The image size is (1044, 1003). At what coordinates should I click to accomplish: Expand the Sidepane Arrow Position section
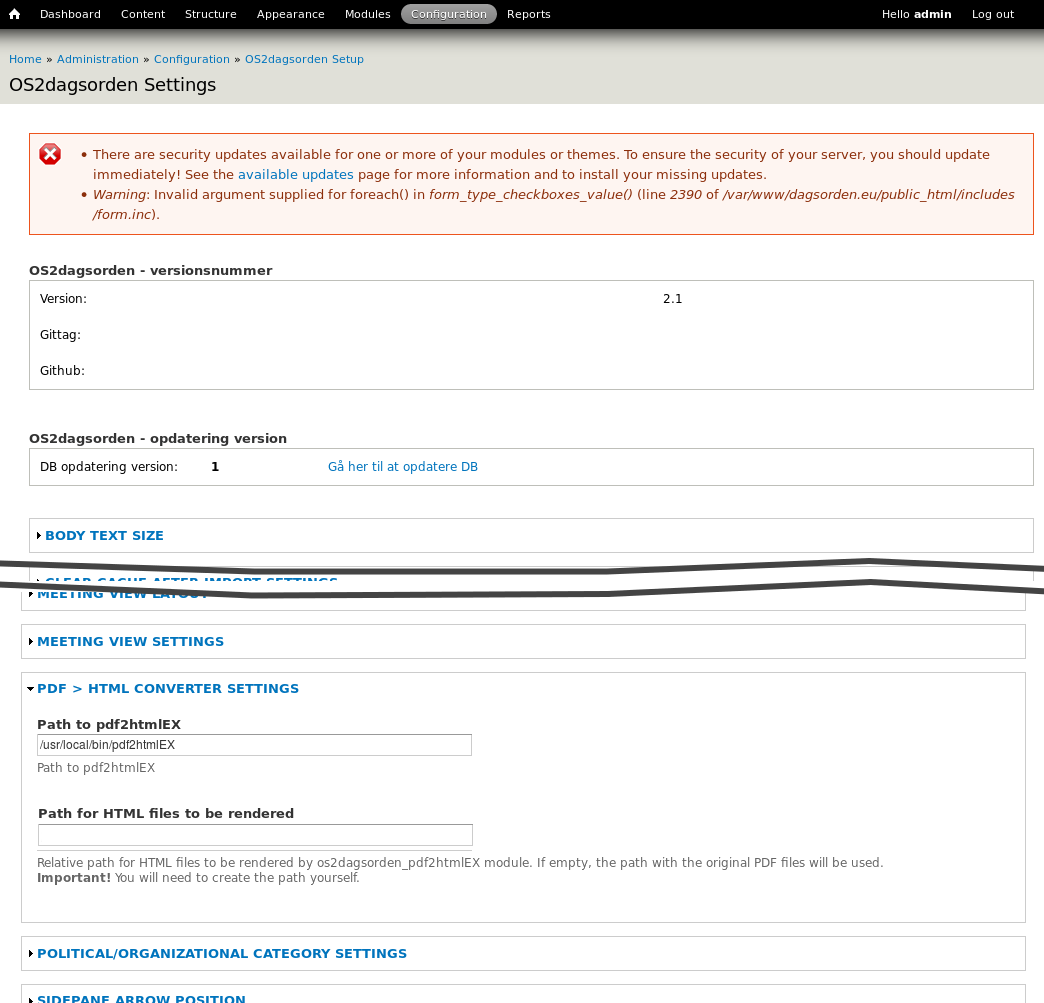[141, 999]
